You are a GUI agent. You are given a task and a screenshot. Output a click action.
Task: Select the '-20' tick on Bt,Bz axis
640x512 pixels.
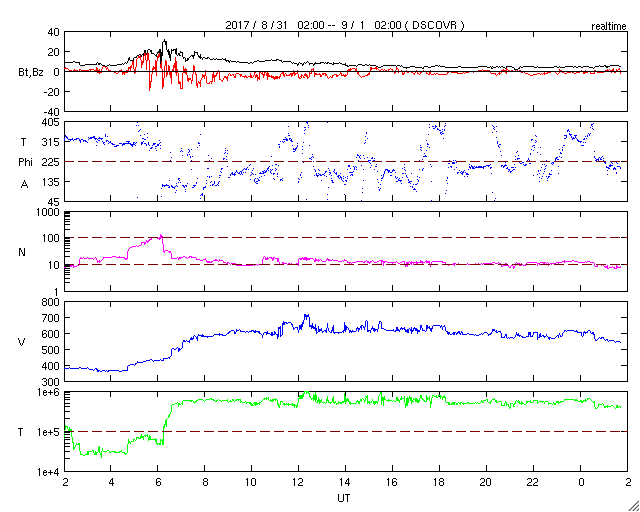tap(52, 92)
